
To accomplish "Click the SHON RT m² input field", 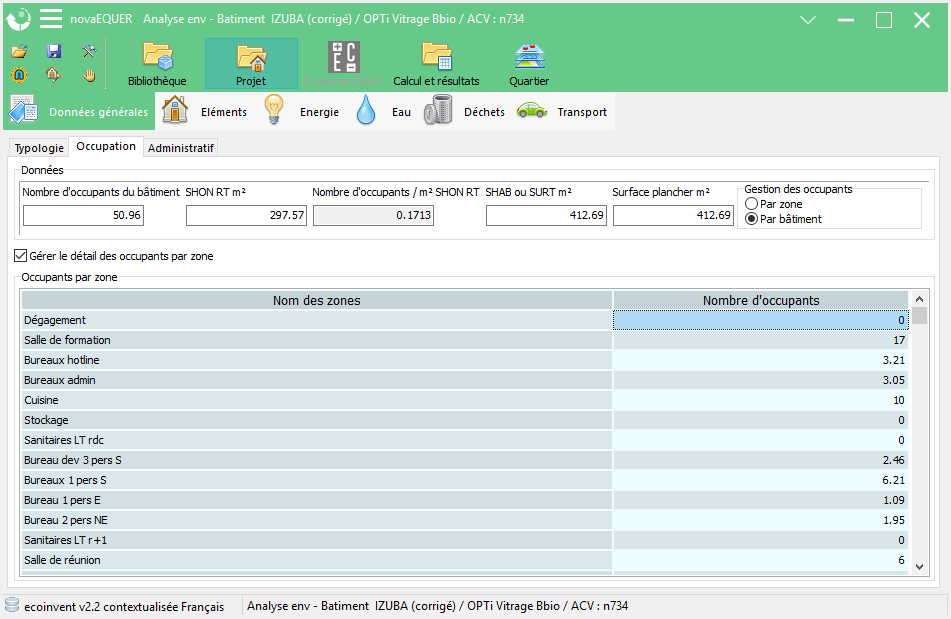I will (246, 215).
